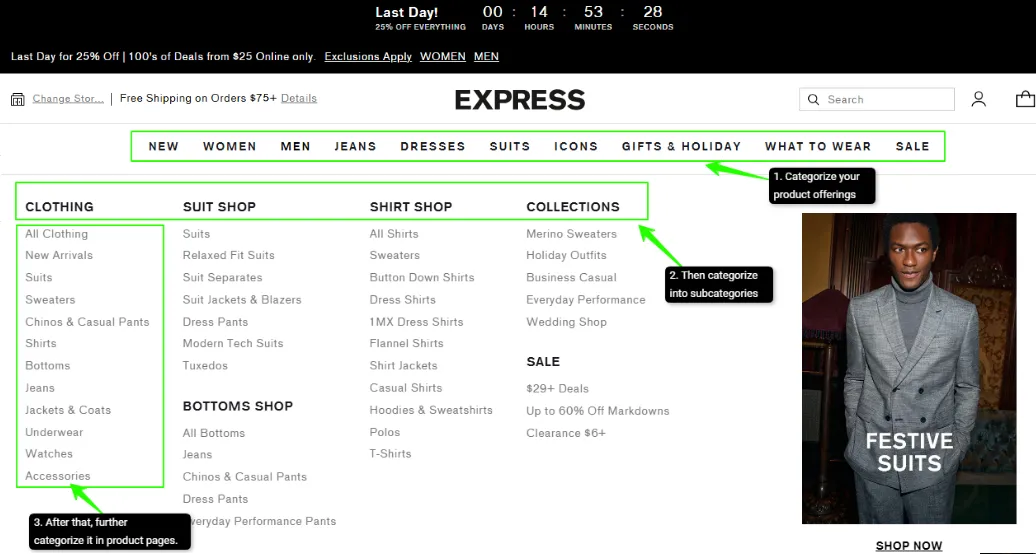Click the search magnifier icon
This screenshot has height=554, width=1036.
click(813, 99)
